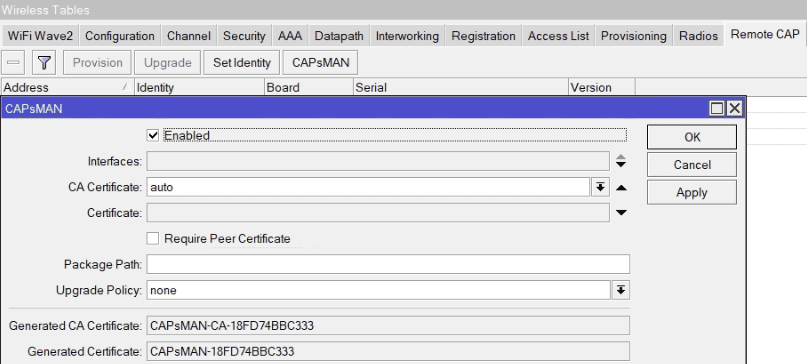Screen dimensions: 807x364
Task: Click the filter funnel icon
Action: coord(44,63)
